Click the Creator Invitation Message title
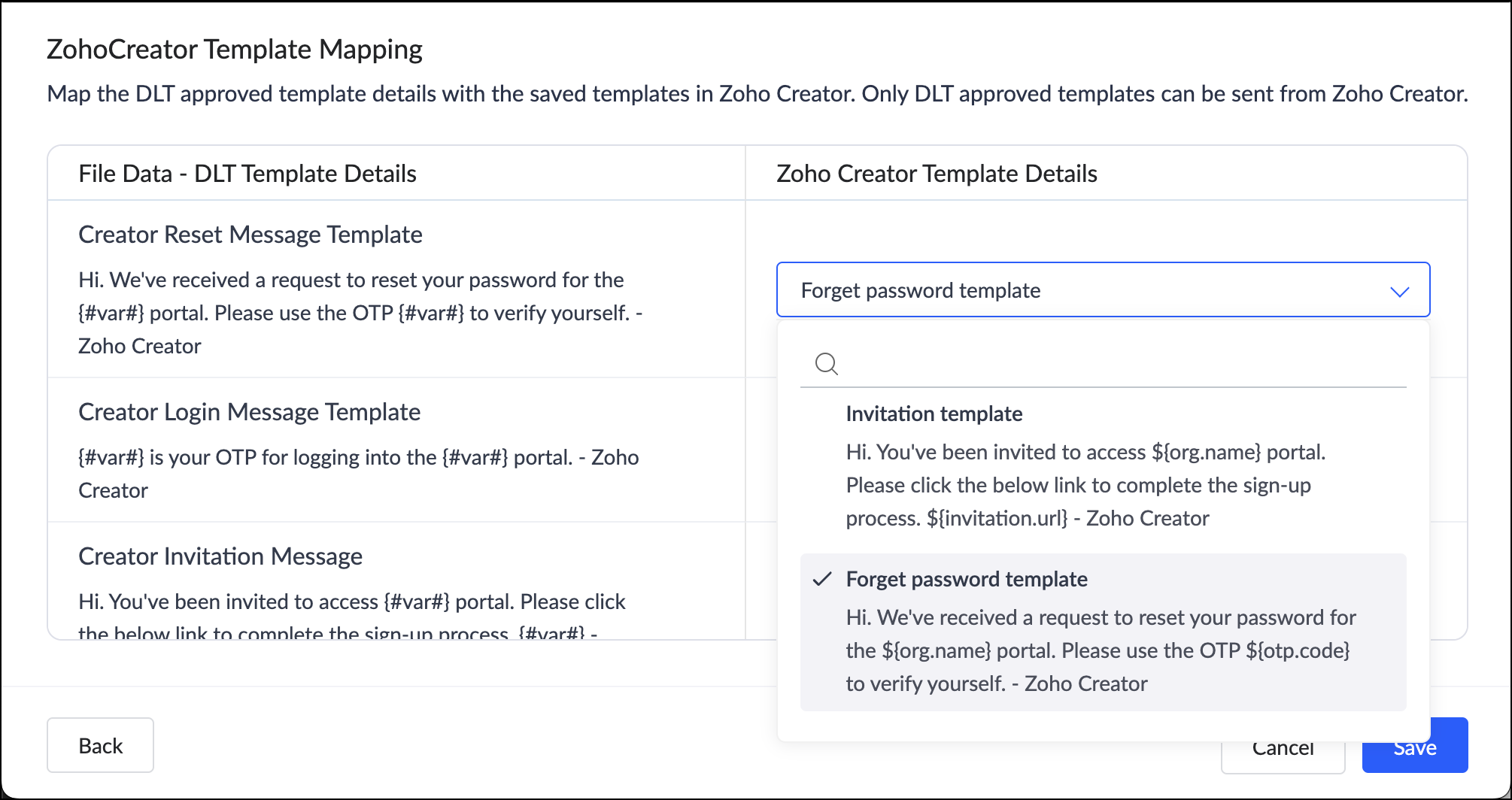1512x800 pixels. 220,556
